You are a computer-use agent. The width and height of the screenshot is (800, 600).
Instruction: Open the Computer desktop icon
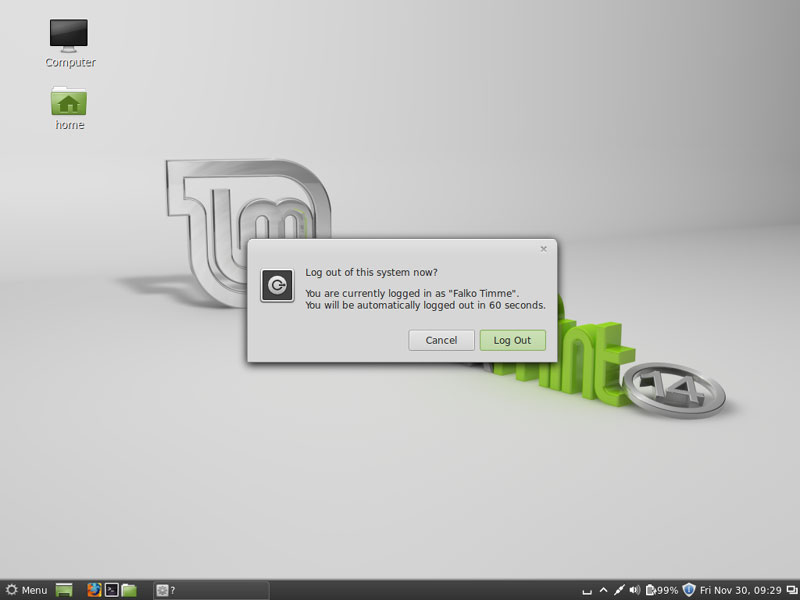pyautogui.click(x=70, y=43)
